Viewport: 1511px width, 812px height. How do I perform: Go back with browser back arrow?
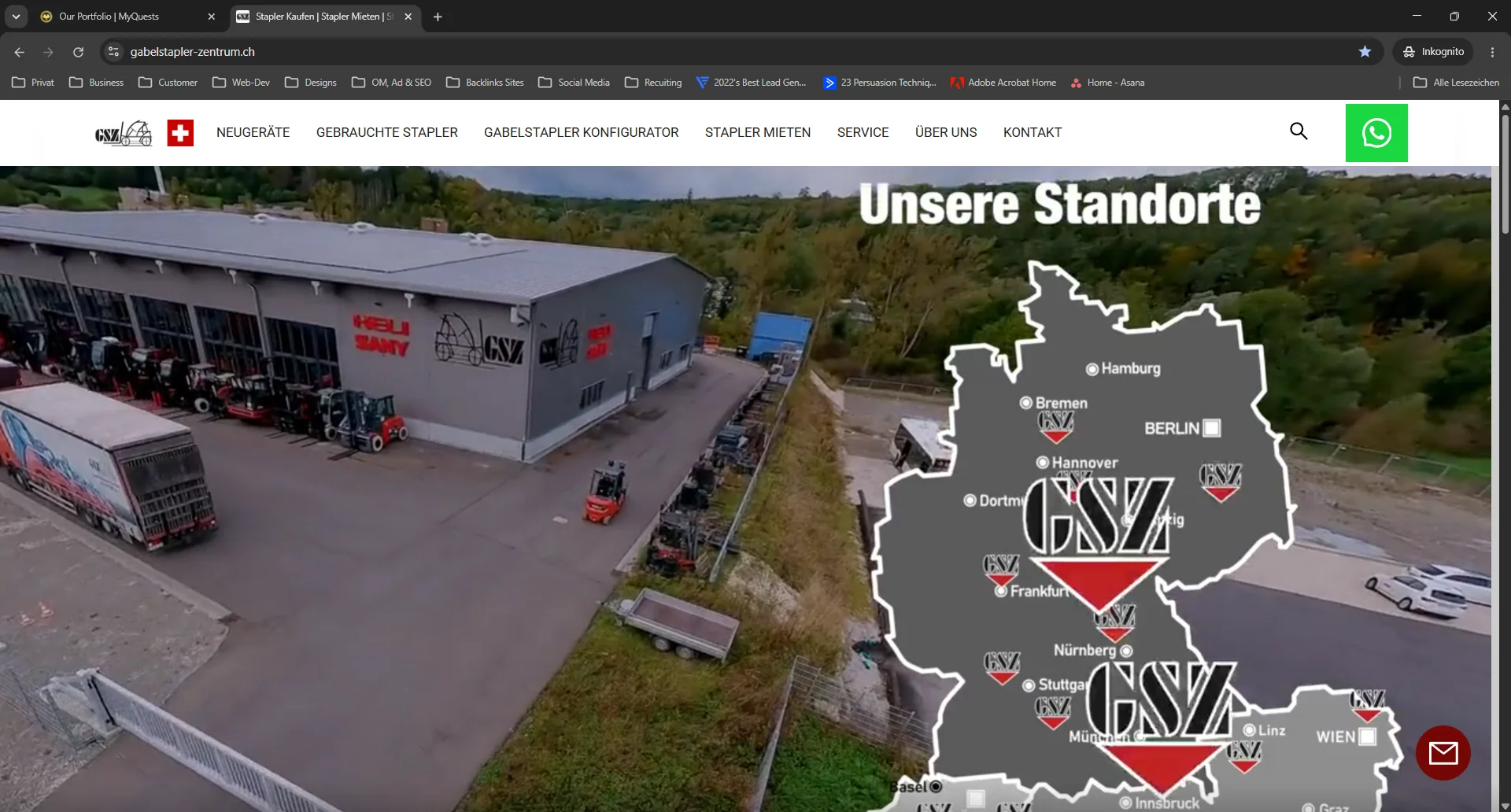20,52
